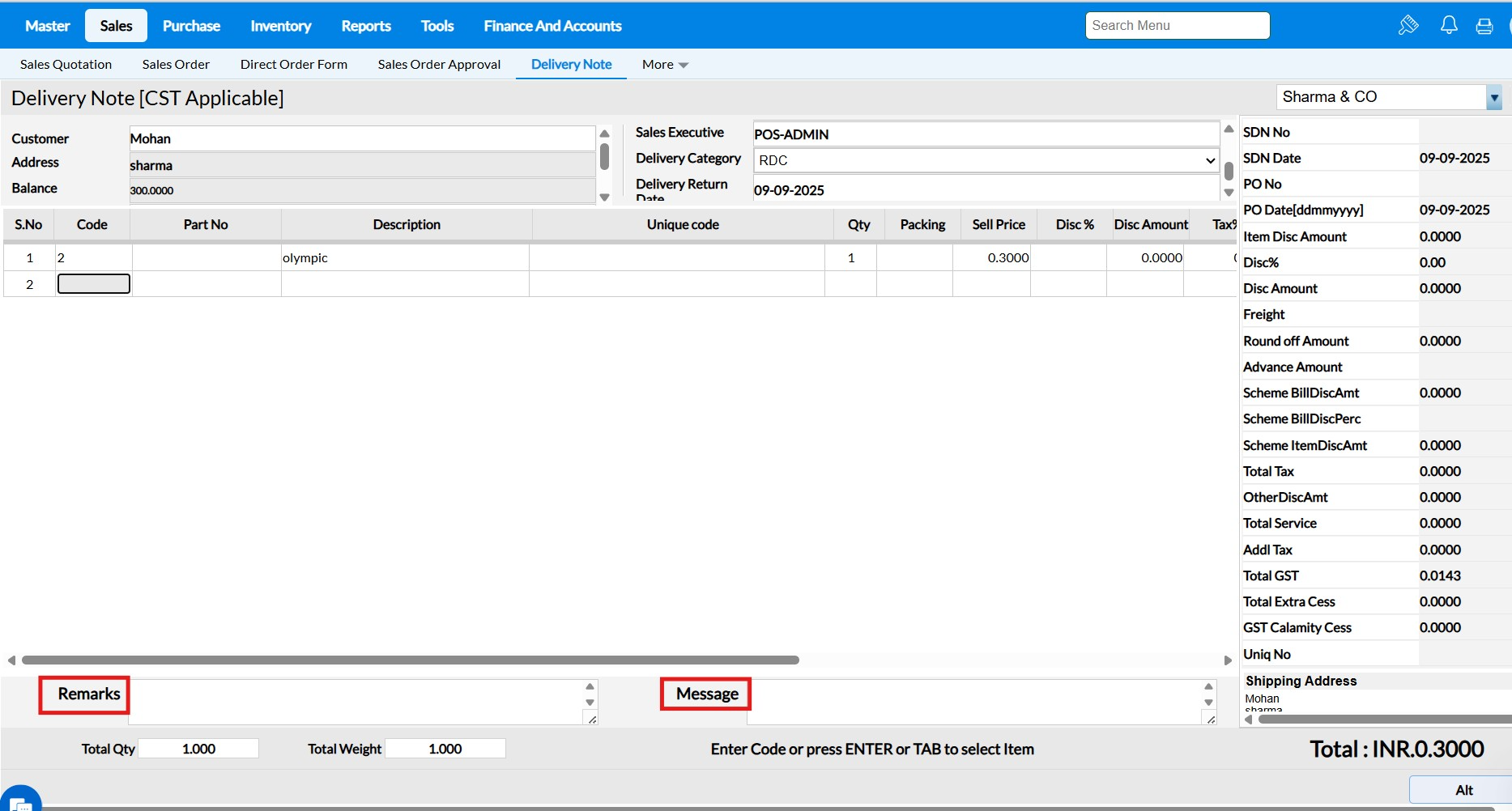The height and width of the screenshot is (811, 1512).
Task: Expand the More submenu
Action: click(x=665, y=65)
